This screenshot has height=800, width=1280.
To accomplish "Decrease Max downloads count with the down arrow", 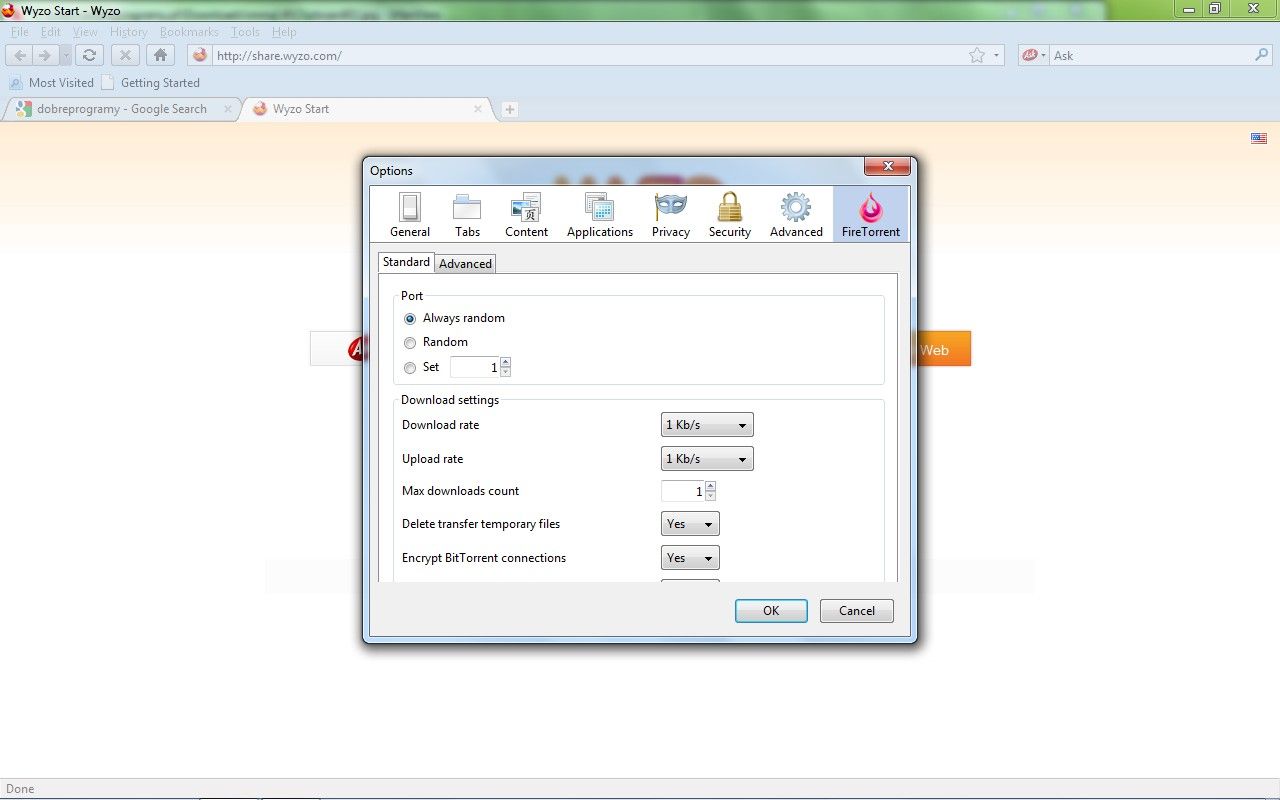I will 710,496.
